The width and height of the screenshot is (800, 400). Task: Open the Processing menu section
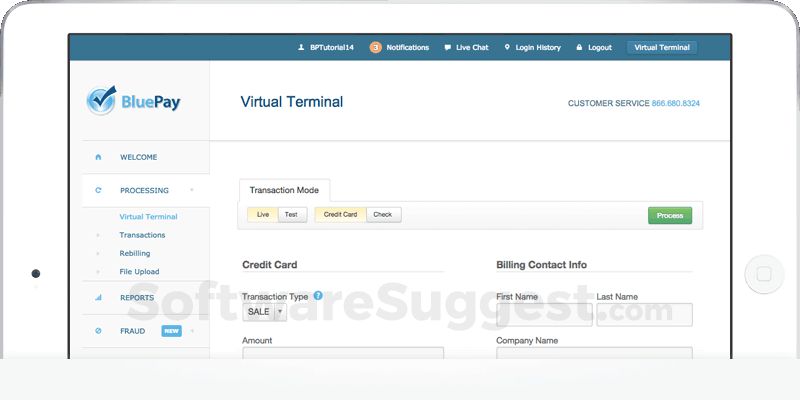[144, 190]
